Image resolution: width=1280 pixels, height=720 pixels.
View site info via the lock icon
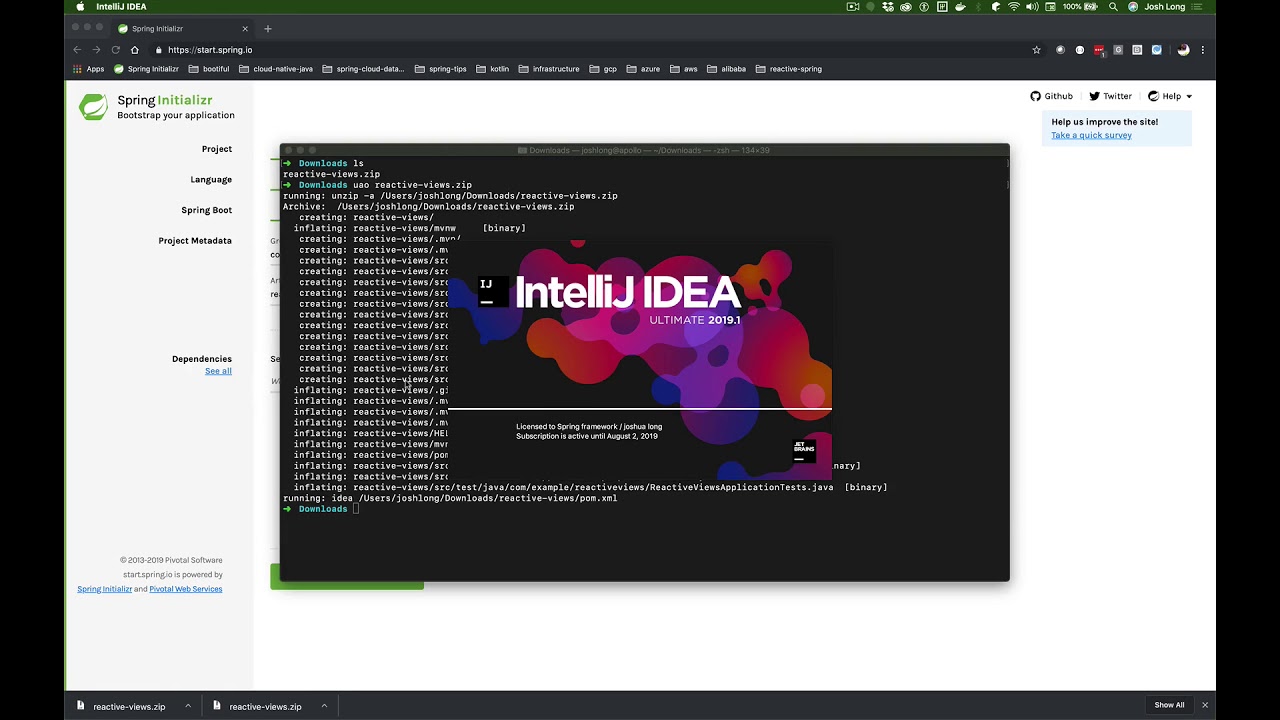coord(158,50)
